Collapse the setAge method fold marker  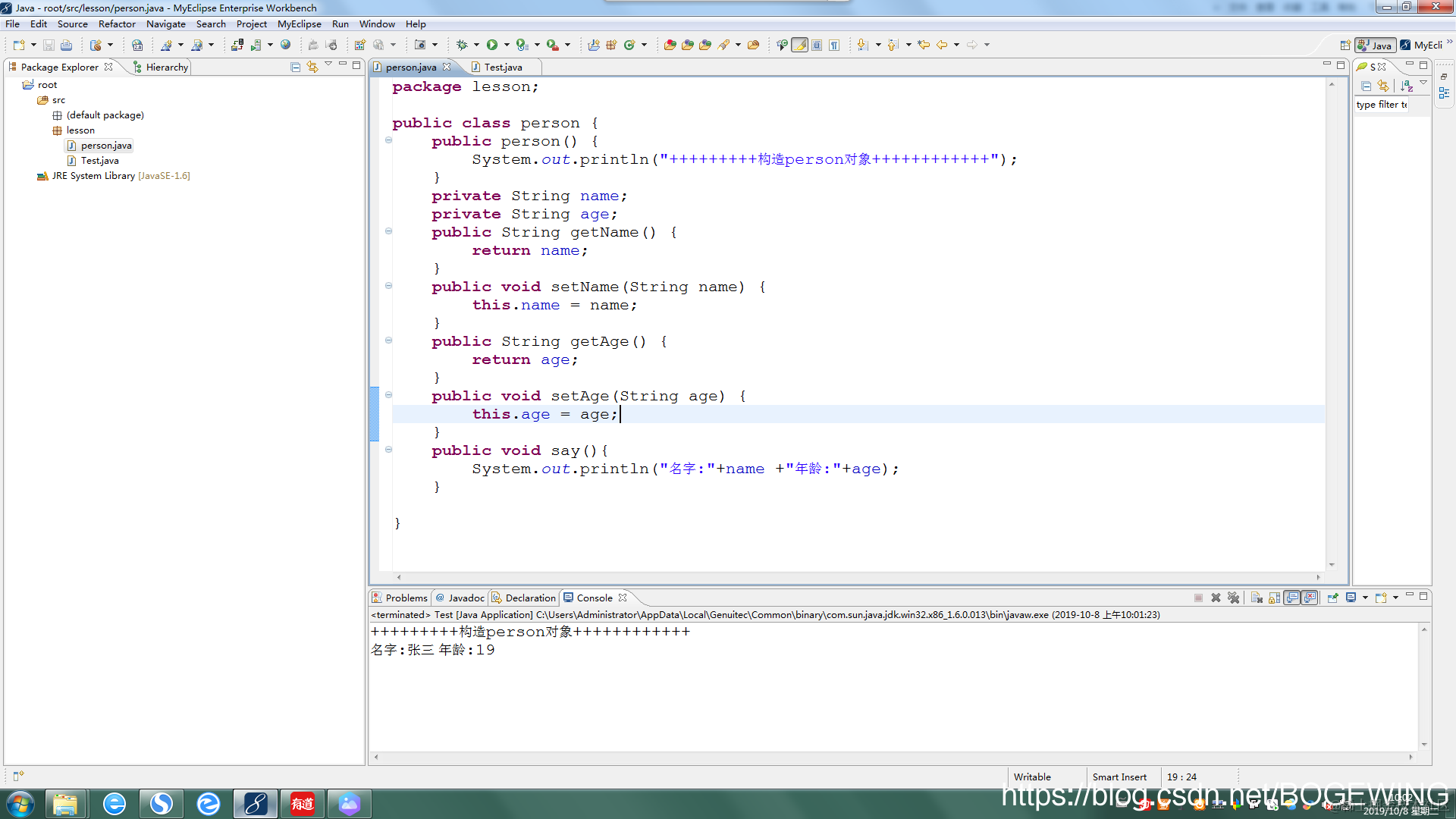tap(388, 395)
